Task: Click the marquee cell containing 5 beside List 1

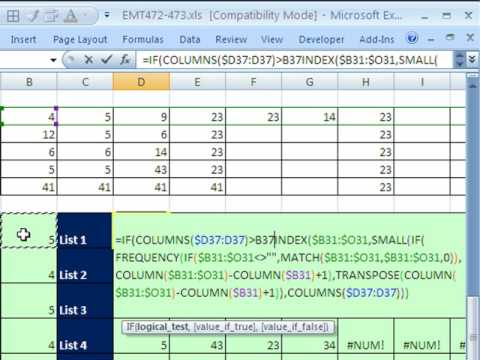Action: 29,231
